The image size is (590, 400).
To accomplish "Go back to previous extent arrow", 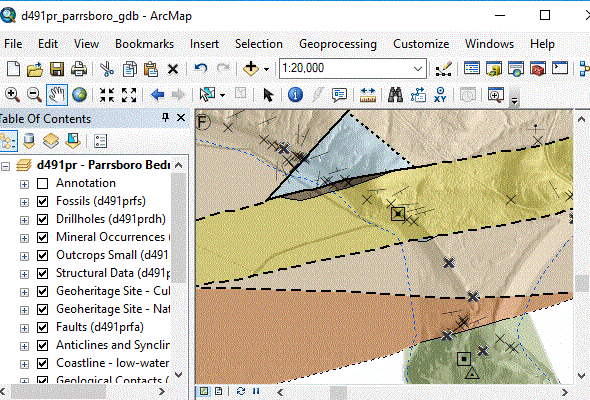I will pyautogui.click(x=157, y=95).
